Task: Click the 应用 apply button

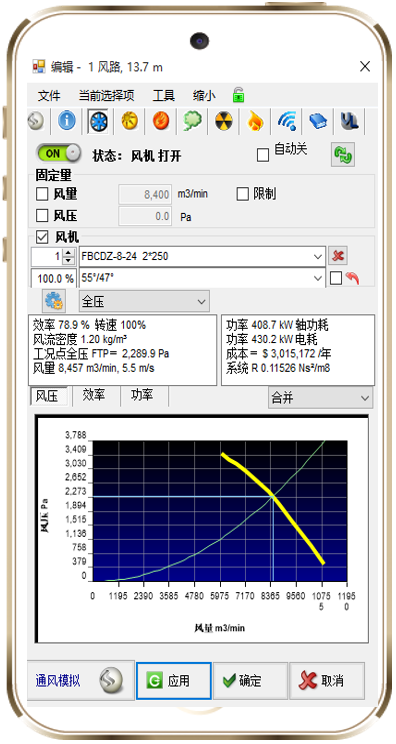Action: point(174,681)
